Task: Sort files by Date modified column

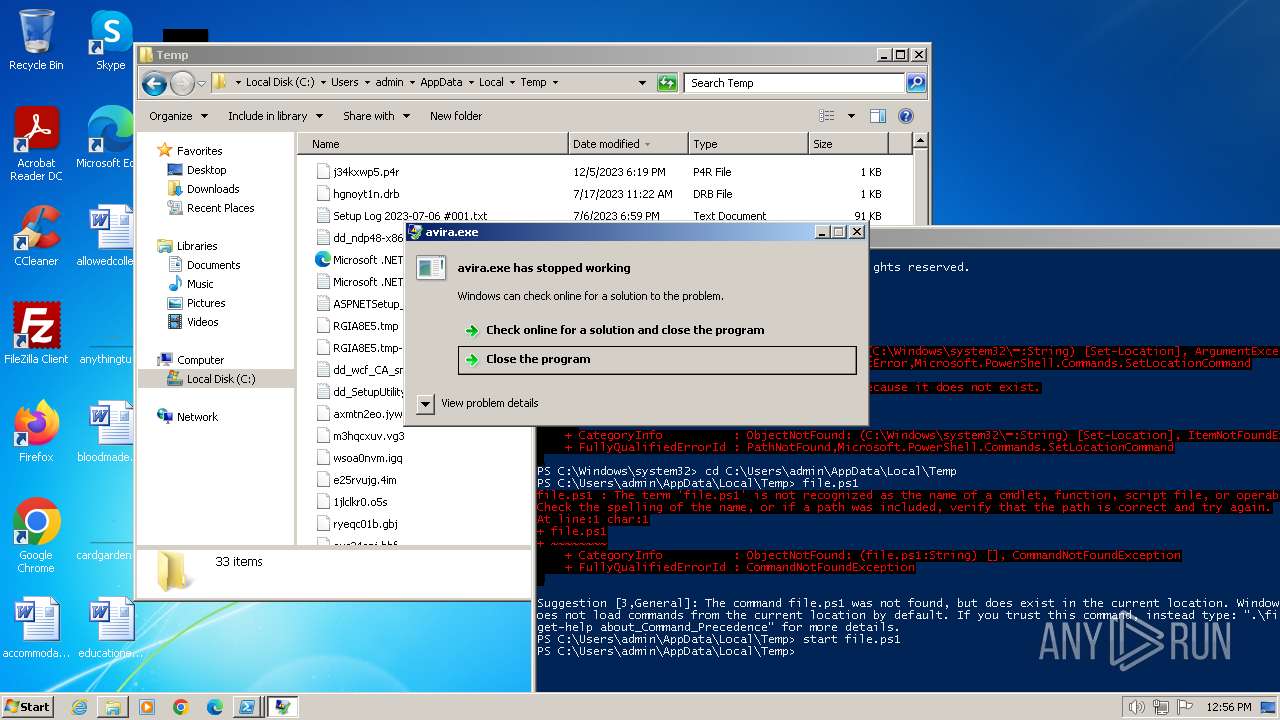Action: [x=628, y=144]
